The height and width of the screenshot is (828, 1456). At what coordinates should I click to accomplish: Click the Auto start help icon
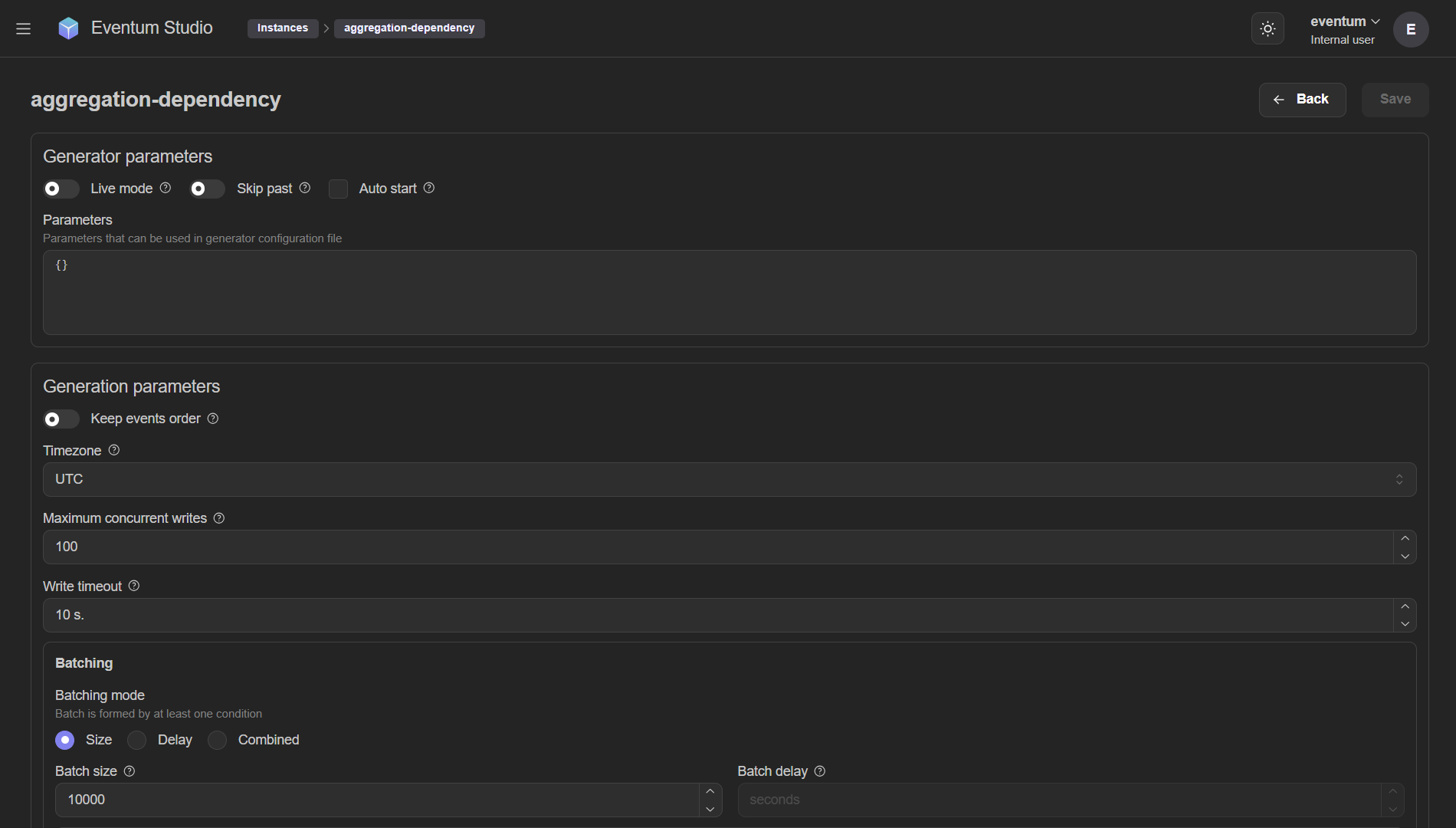(429, 188)
